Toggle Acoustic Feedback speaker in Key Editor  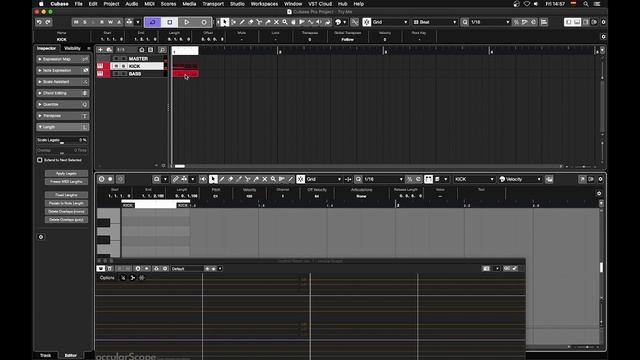pos(203,179)
